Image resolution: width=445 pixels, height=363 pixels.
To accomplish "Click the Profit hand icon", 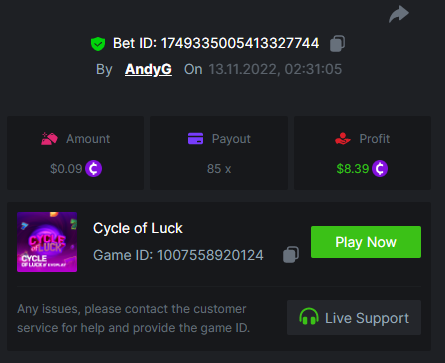I will tap(343, 139).
